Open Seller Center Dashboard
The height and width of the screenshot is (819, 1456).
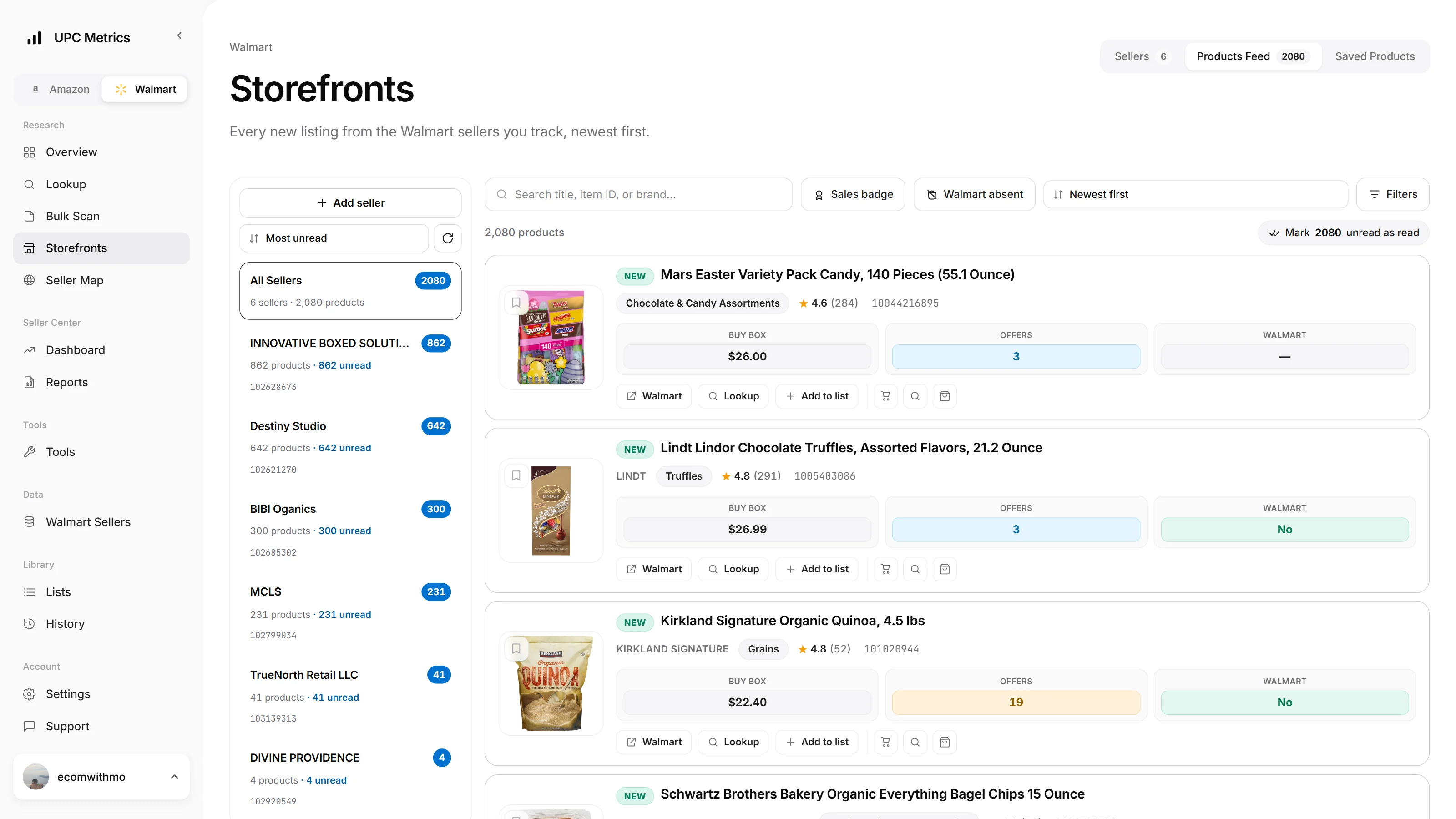click(x=101, y=350)
